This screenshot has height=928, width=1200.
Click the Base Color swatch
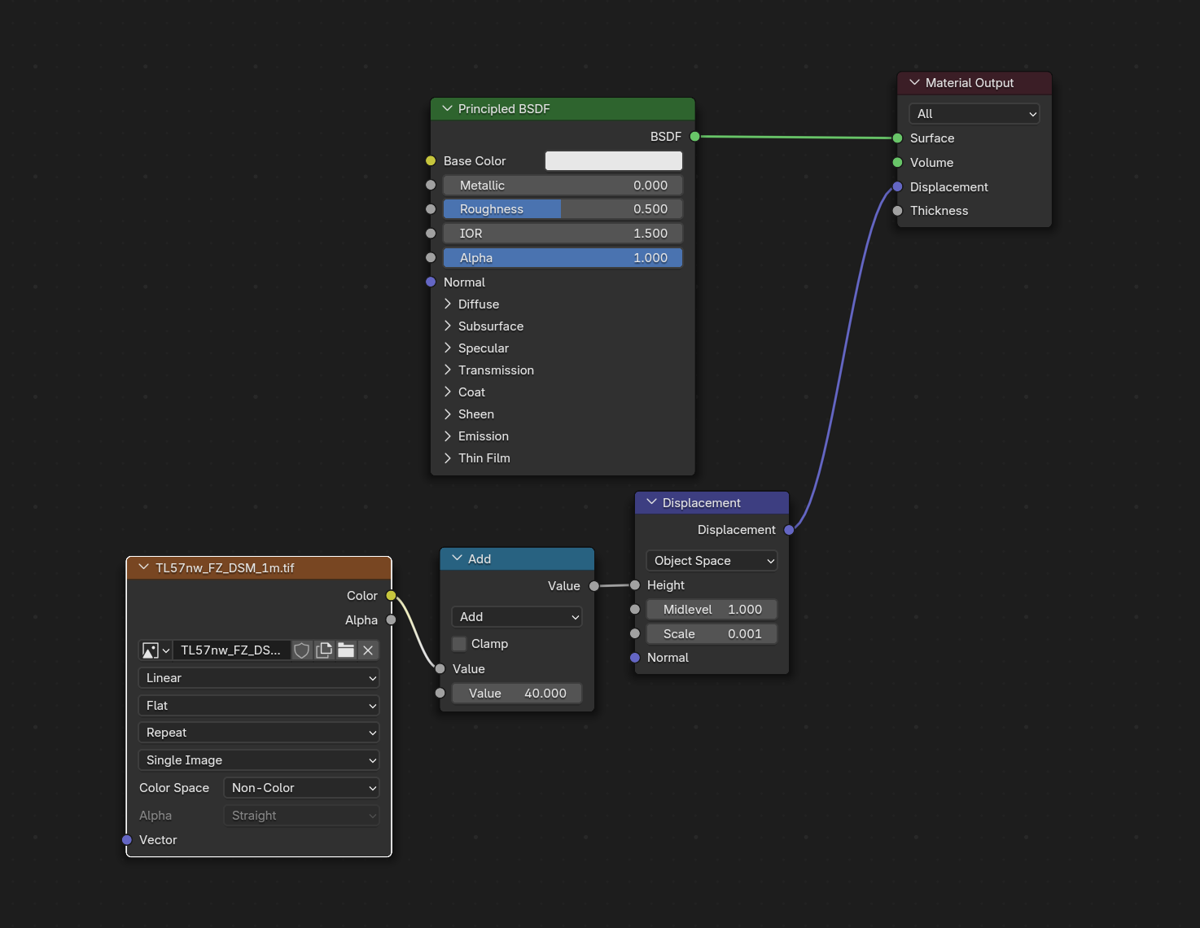(613, 161)
